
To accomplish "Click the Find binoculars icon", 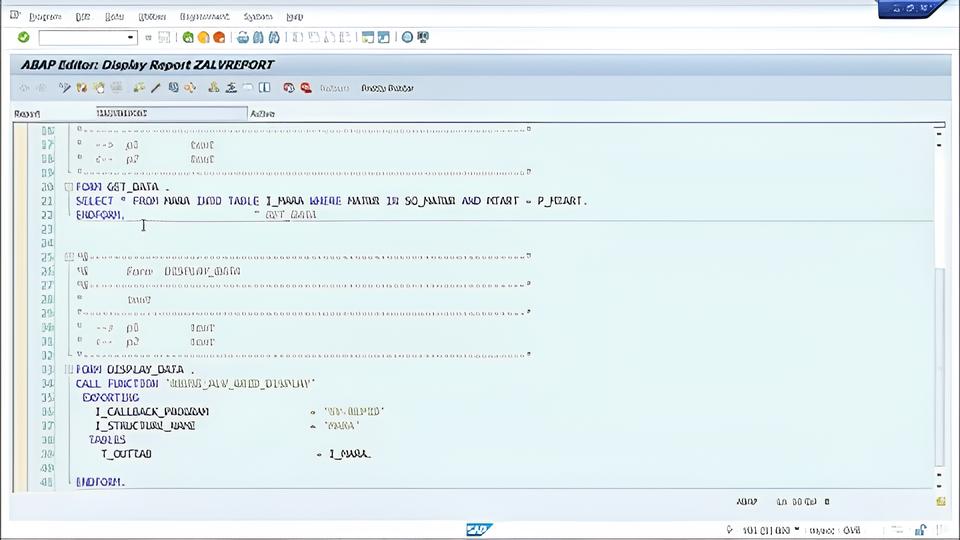I will coord(258,37).
